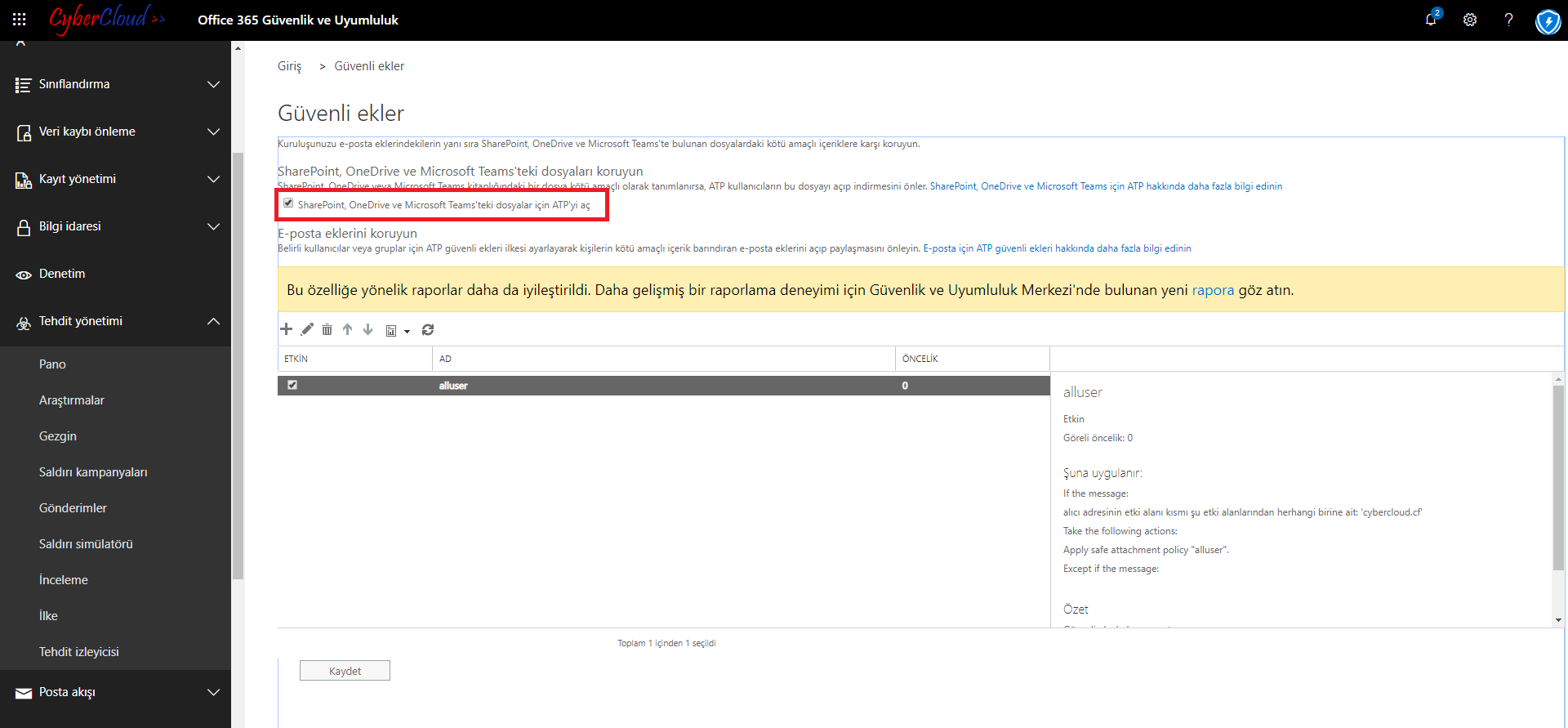Click the sidebar vertical scrollbar
The width and height of the screenshot is (1568, 728).
point(238,365)
